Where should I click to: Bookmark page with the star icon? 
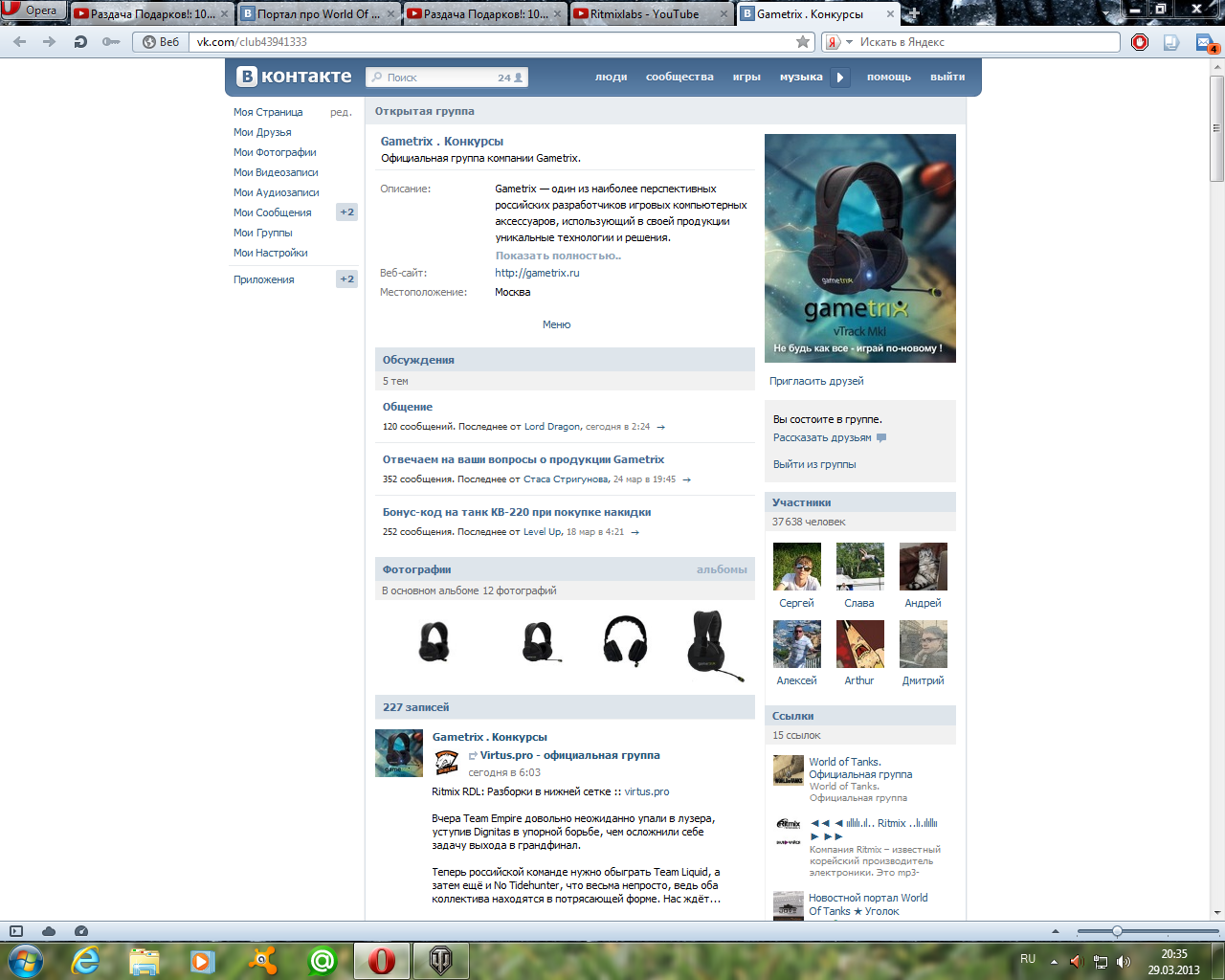click(803, 42)
